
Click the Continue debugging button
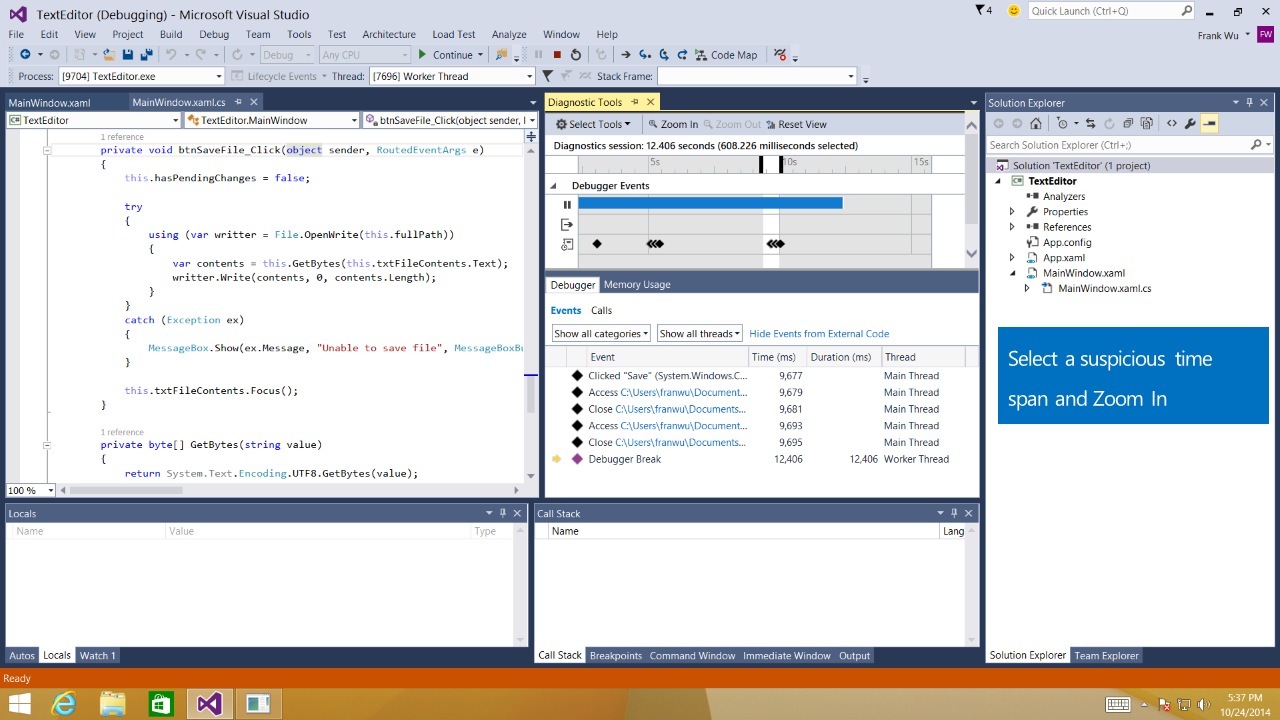[x=445, y=55]
